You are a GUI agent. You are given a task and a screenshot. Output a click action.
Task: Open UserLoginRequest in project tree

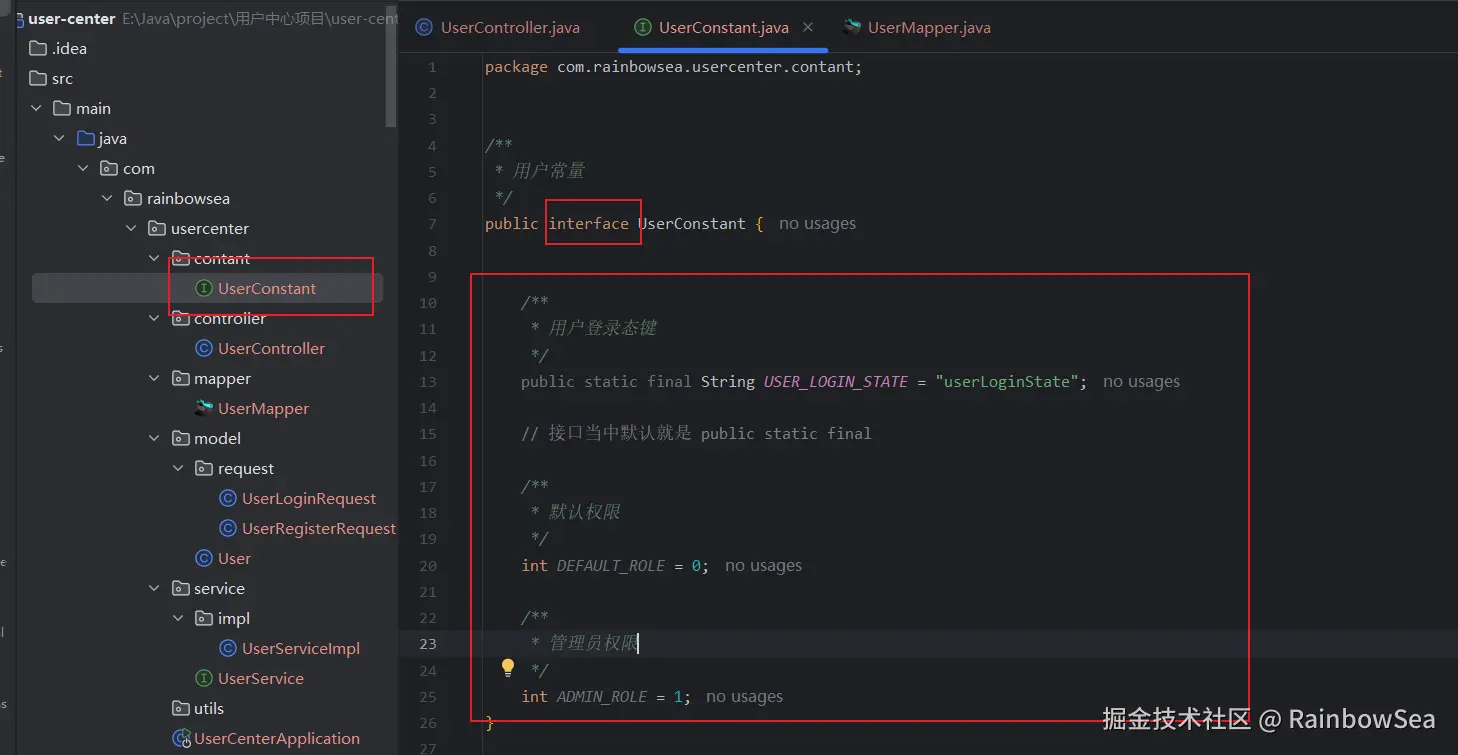coord(309,498)
